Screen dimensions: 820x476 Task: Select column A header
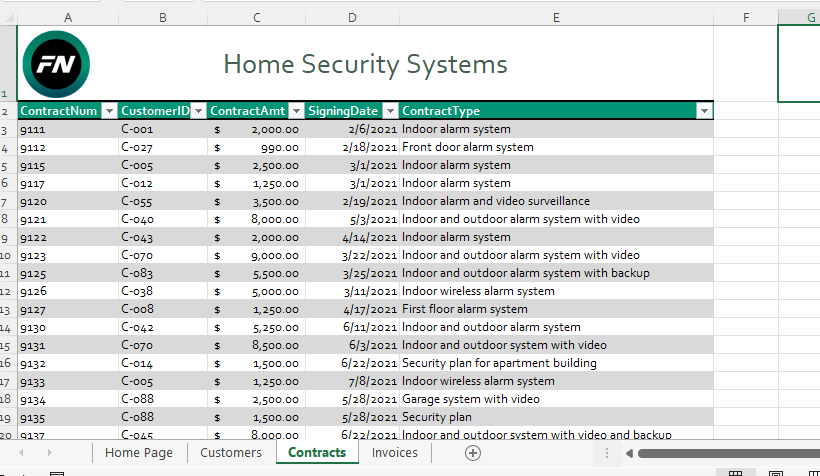click(68, 18)
